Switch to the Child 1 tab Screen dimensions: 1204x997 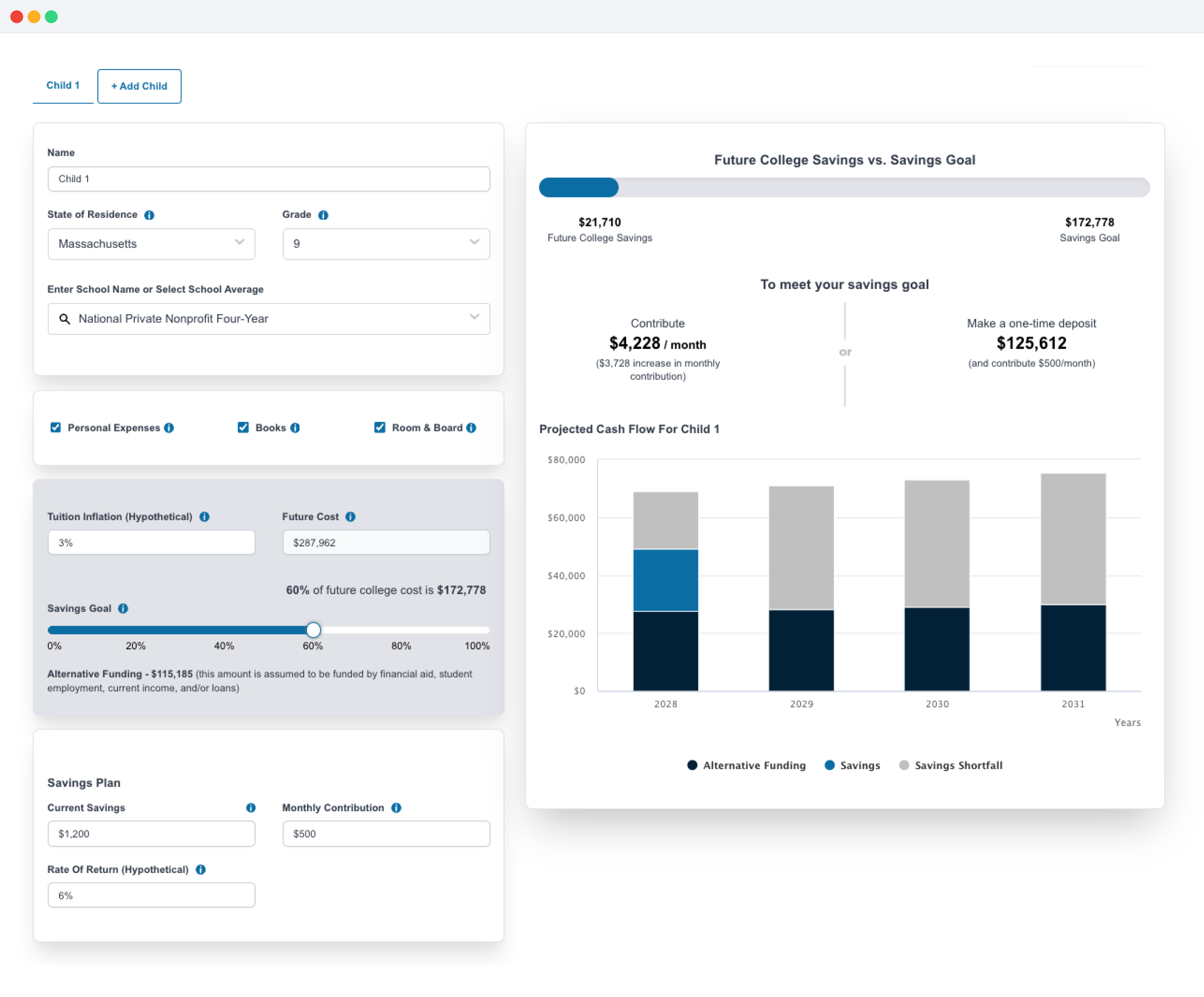[63, 85]
